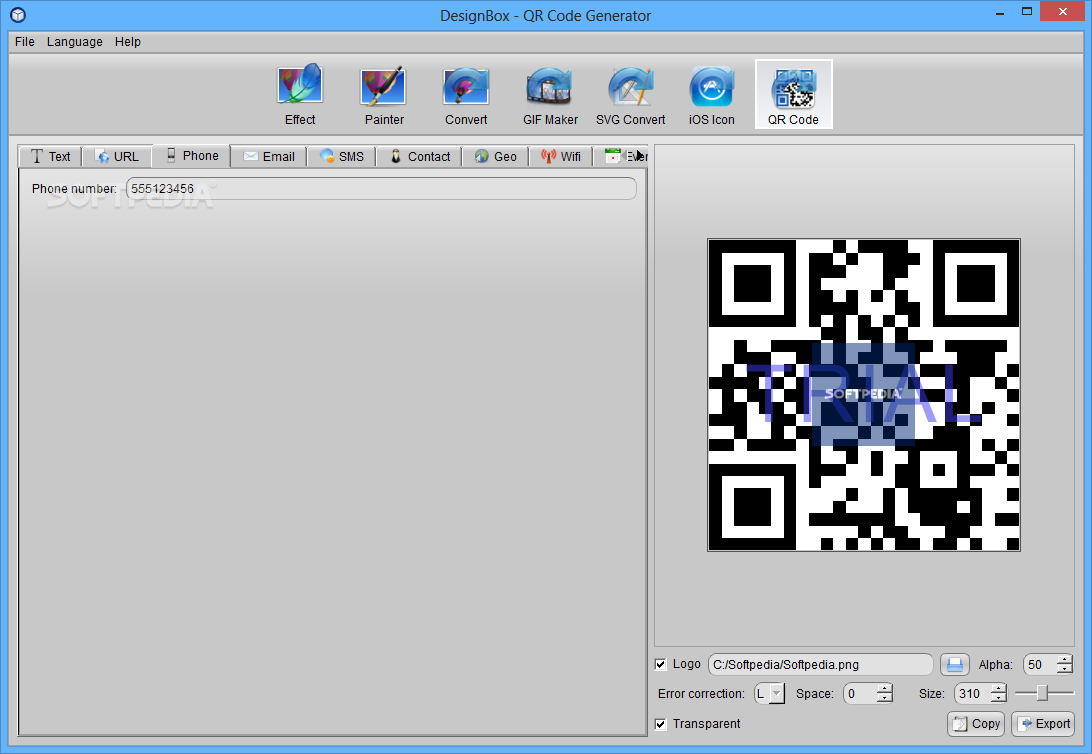Screen dimensions: 1092x754
Task: Open the iOS Icon tool
Action: tap(711, 95)
